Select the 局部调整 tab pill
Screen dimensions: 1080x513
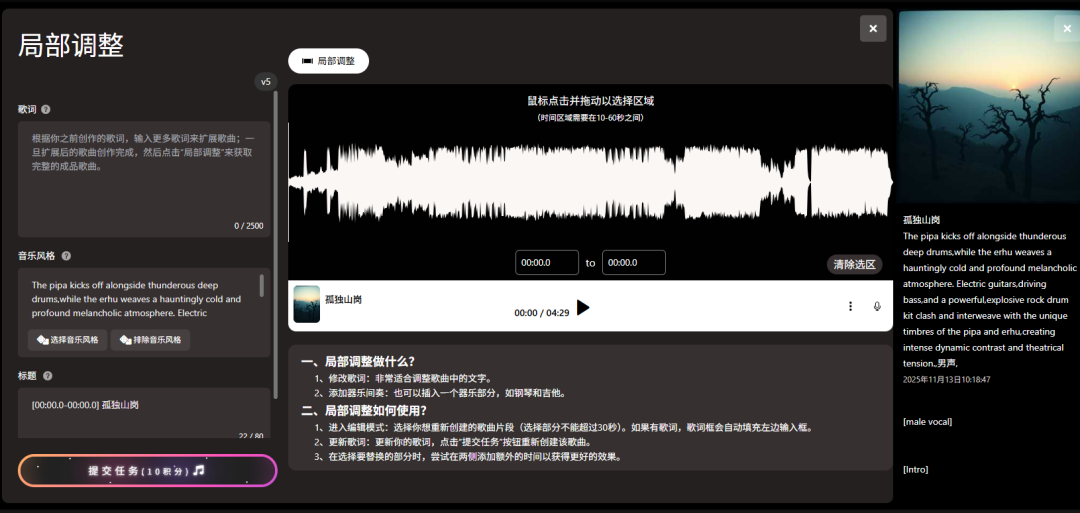[x=329, y=61]
